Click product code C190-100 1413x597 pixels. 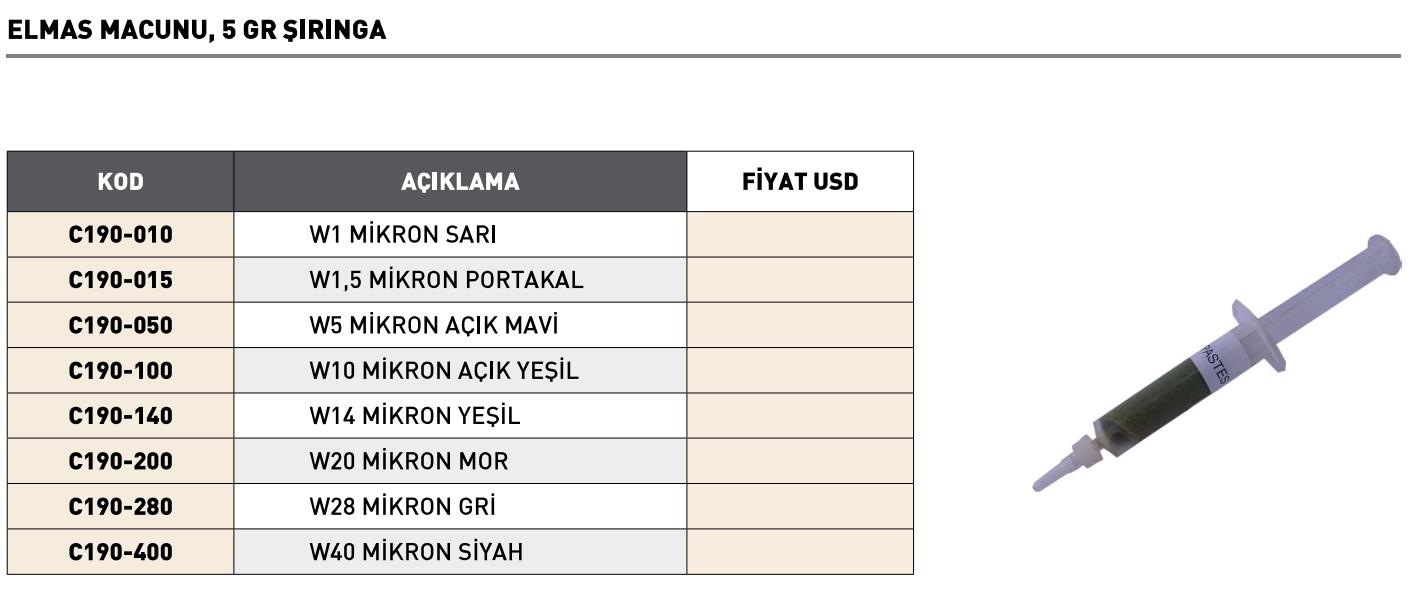[x=120, y=371]
